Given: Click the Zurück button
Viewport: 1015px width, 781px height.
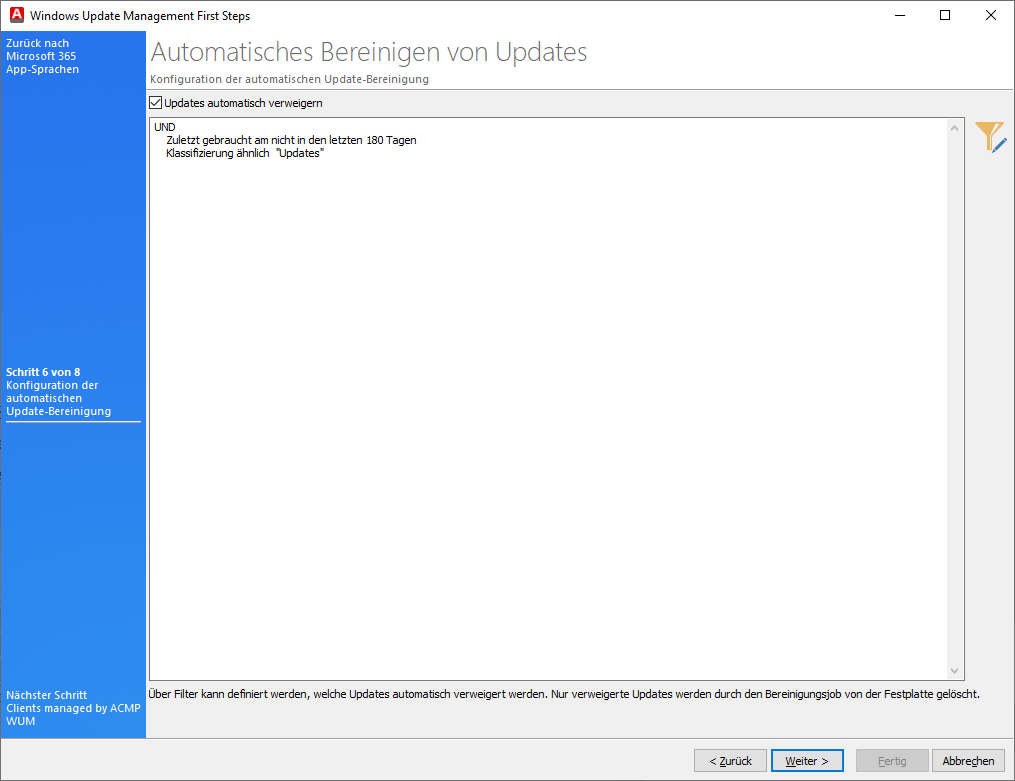Looking at the screenshot, I should click(730, 760).
